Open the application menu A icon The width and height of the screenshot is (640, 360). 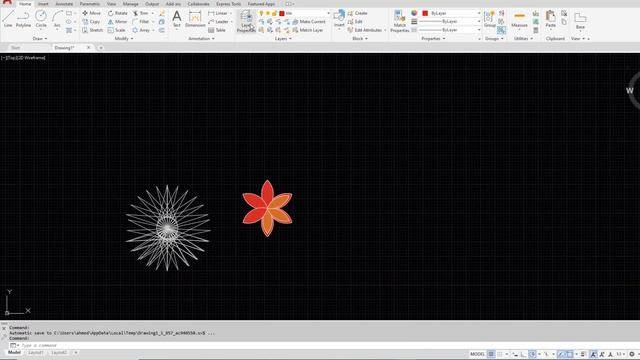[7, 2]
